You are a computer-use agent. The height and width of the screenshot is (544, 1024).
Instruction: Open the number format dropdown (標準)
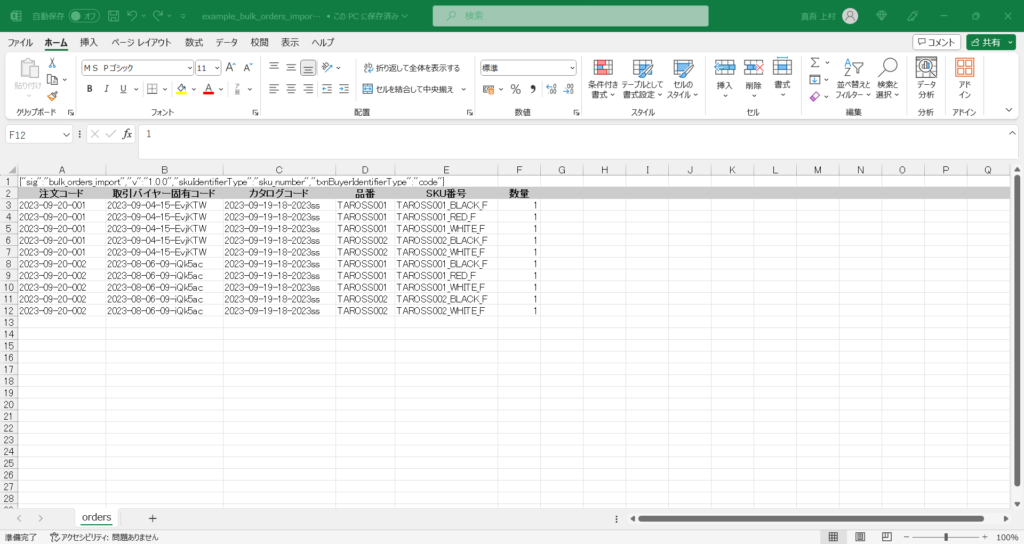pyautogui.click(x=528, y=68)
